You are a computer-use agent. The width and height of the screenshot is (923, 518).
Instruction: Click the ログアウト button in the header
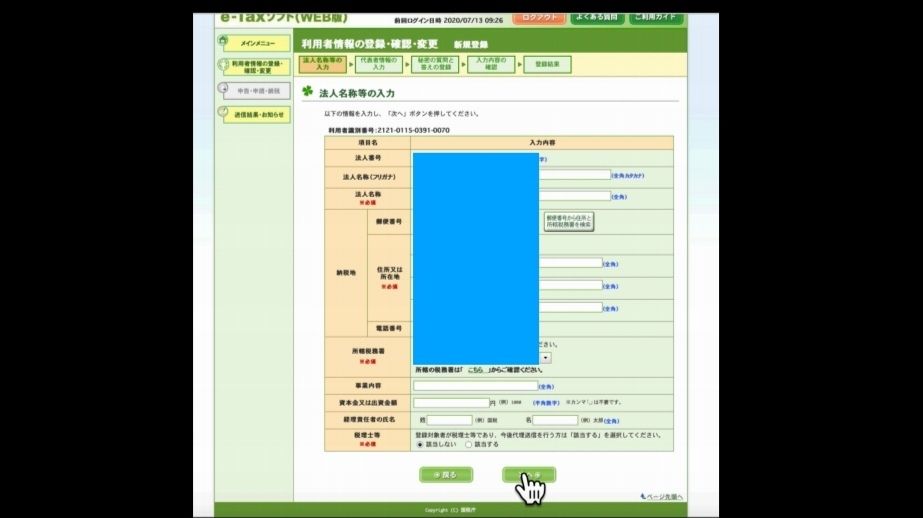coord(538,17)
